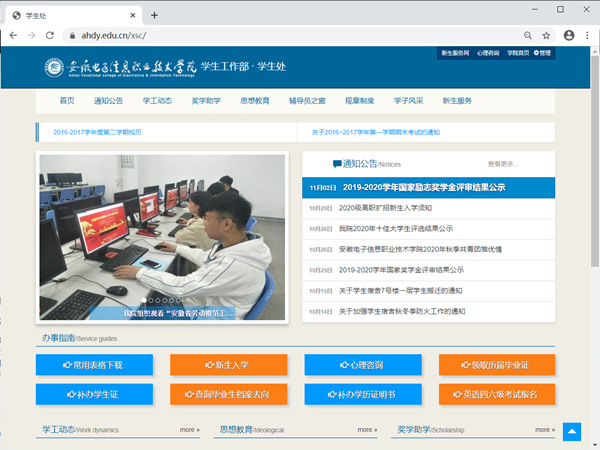Click the 管理 gear link in top bar
Viewport: 600px width, 450px height.
pos(542,52)
